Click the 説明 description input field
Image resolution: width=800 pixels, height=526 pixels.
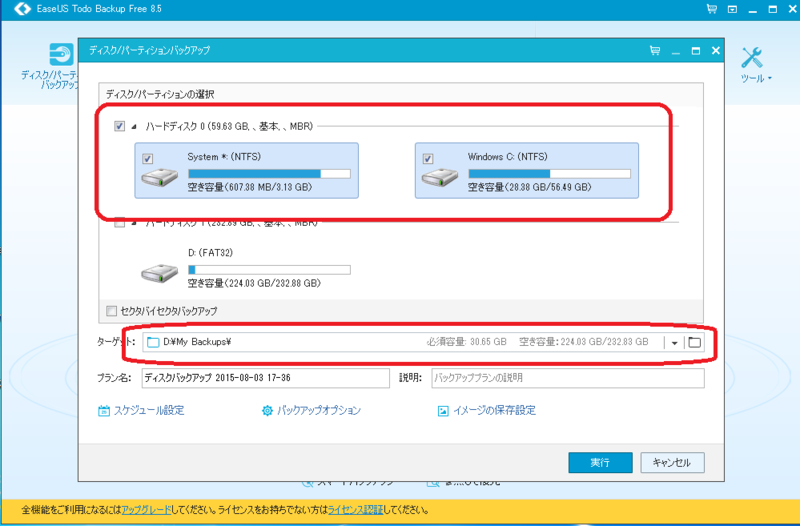pos(568,378)
